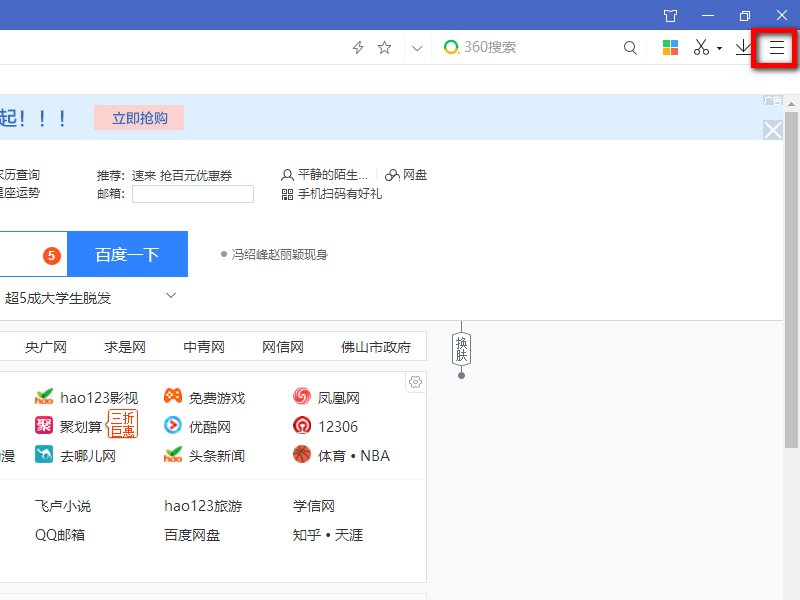The width and height of the screenshot is (800, 600).
Task: Click the magnifier search icon
Action: coord(630,47)
